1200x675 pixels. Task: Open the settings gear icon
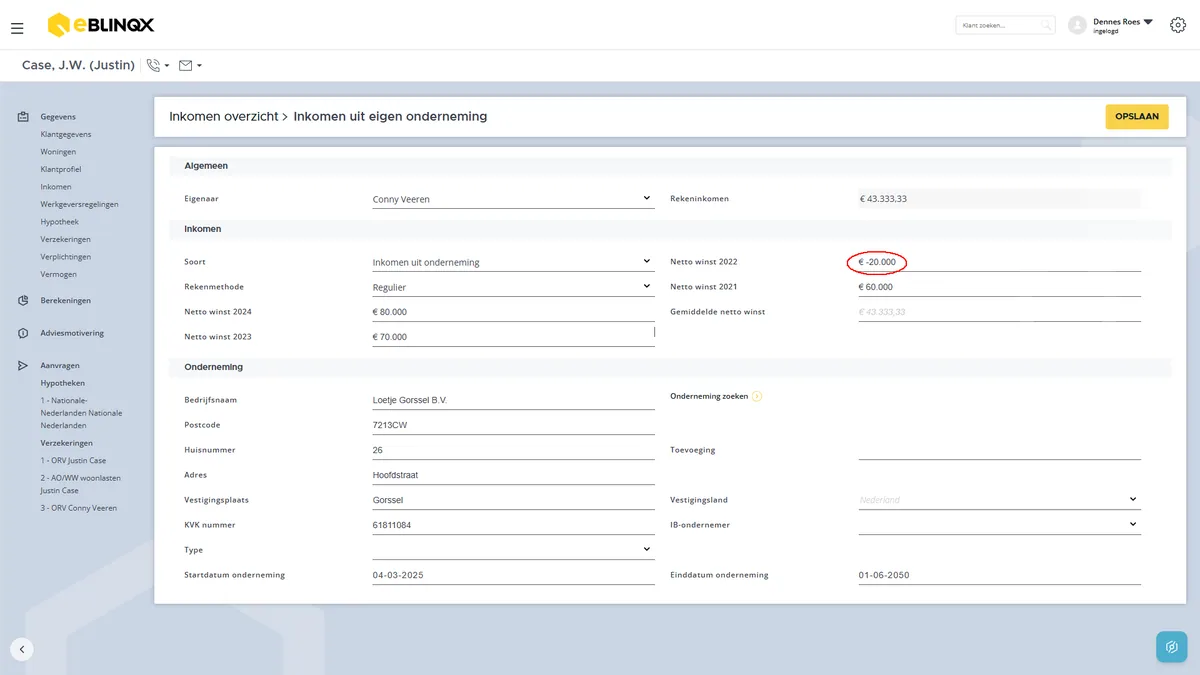pos(1177,25)
